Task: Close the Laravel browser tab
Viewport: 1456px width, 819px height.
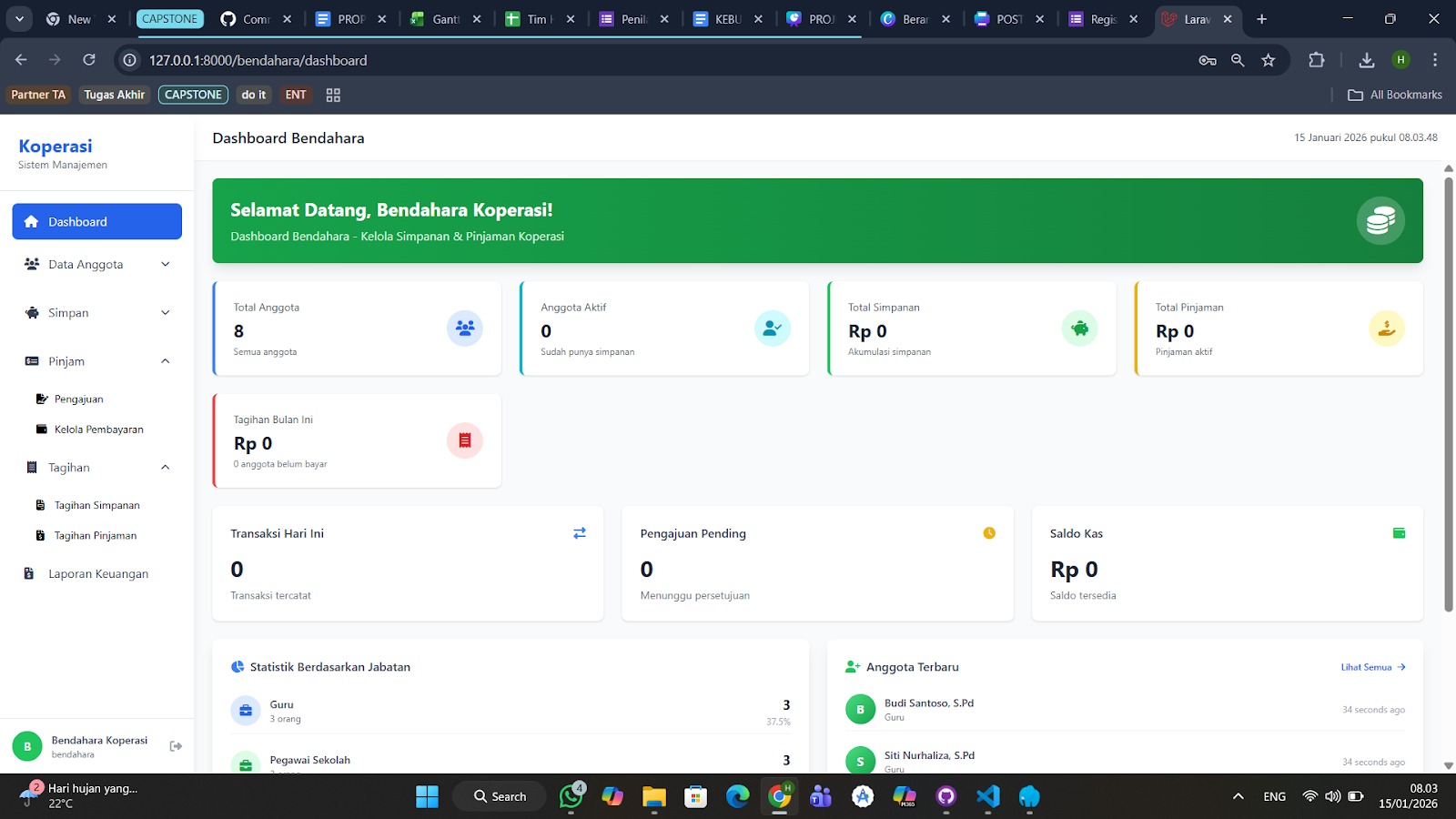Action: point(1228,19)
